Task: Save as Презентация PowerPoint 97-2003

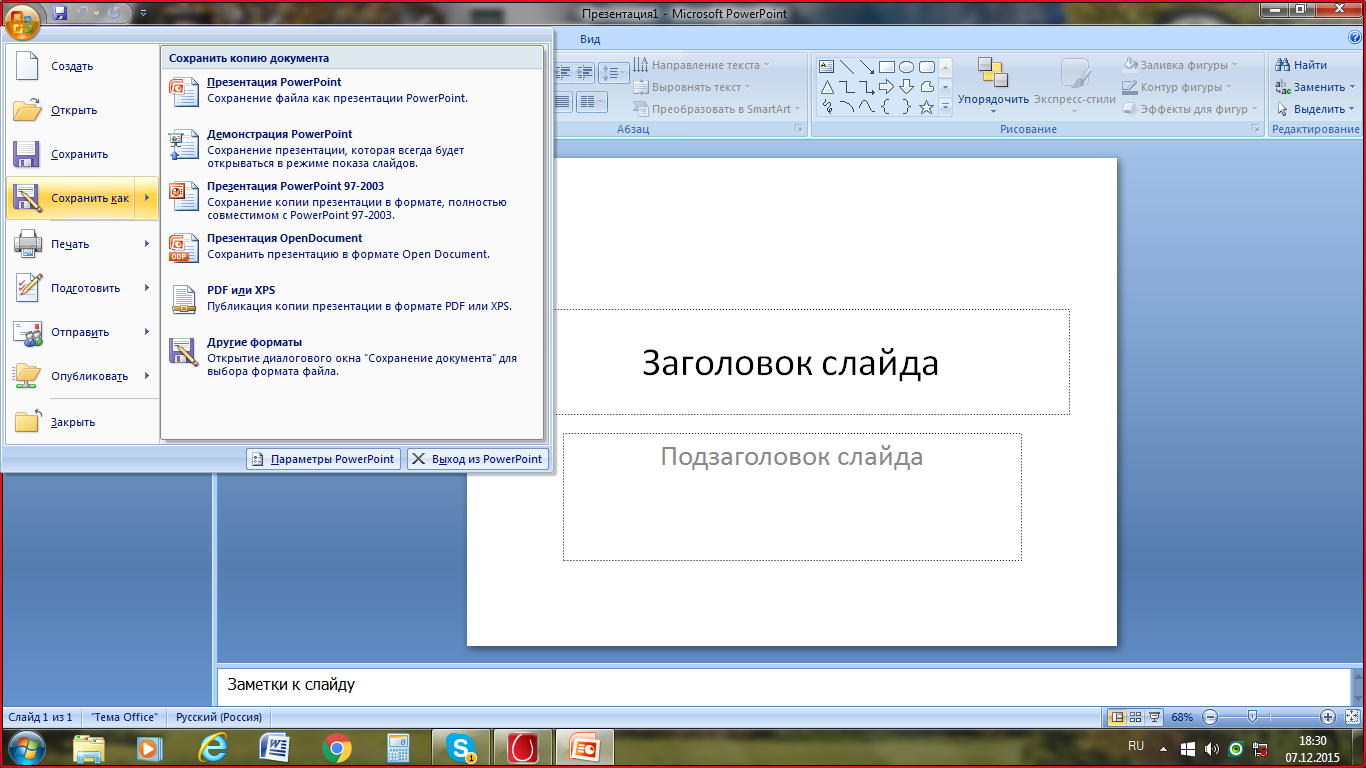Action: coord(352,200)
